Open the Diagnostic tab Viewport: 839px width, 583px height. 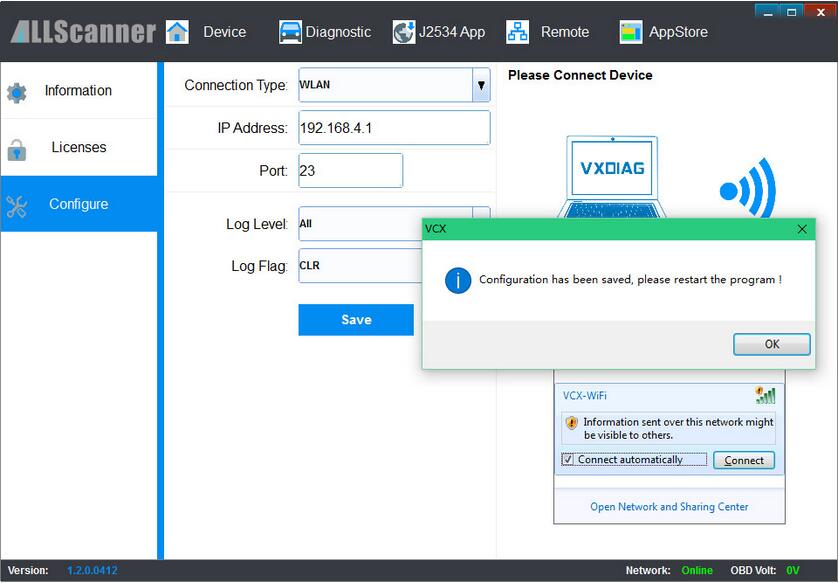click(325, 32)
